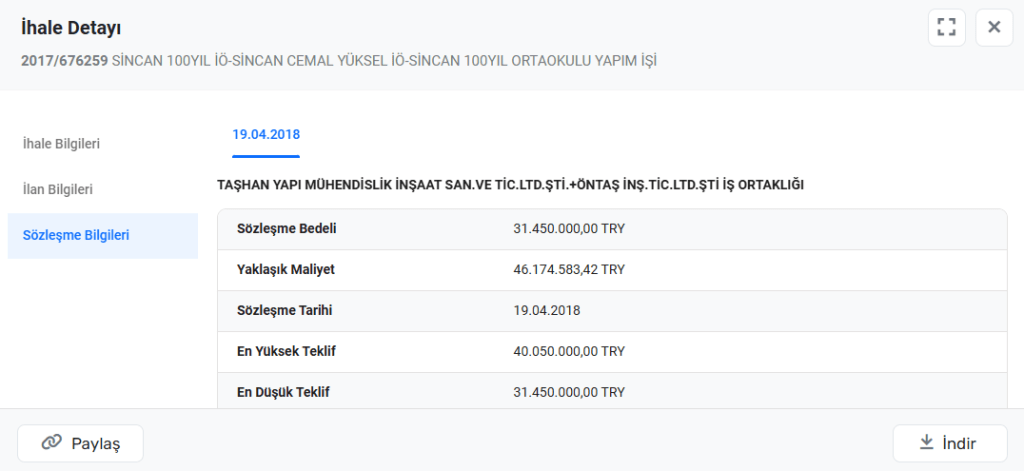The image size is (1024, 471).
Task: Click the En Düşük Teklif row label
Action: 283,392
